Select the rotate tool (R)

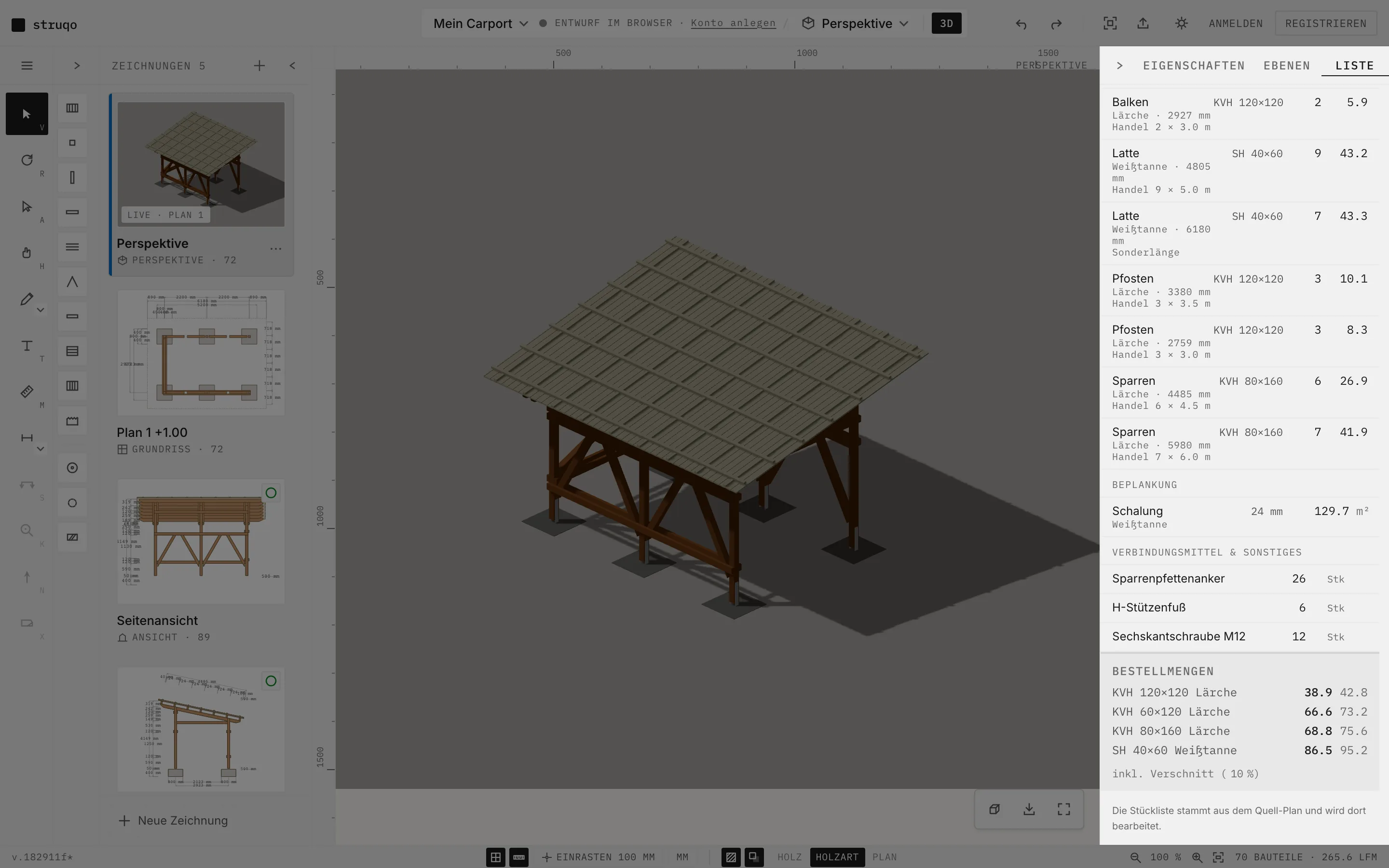pos(27,160)
